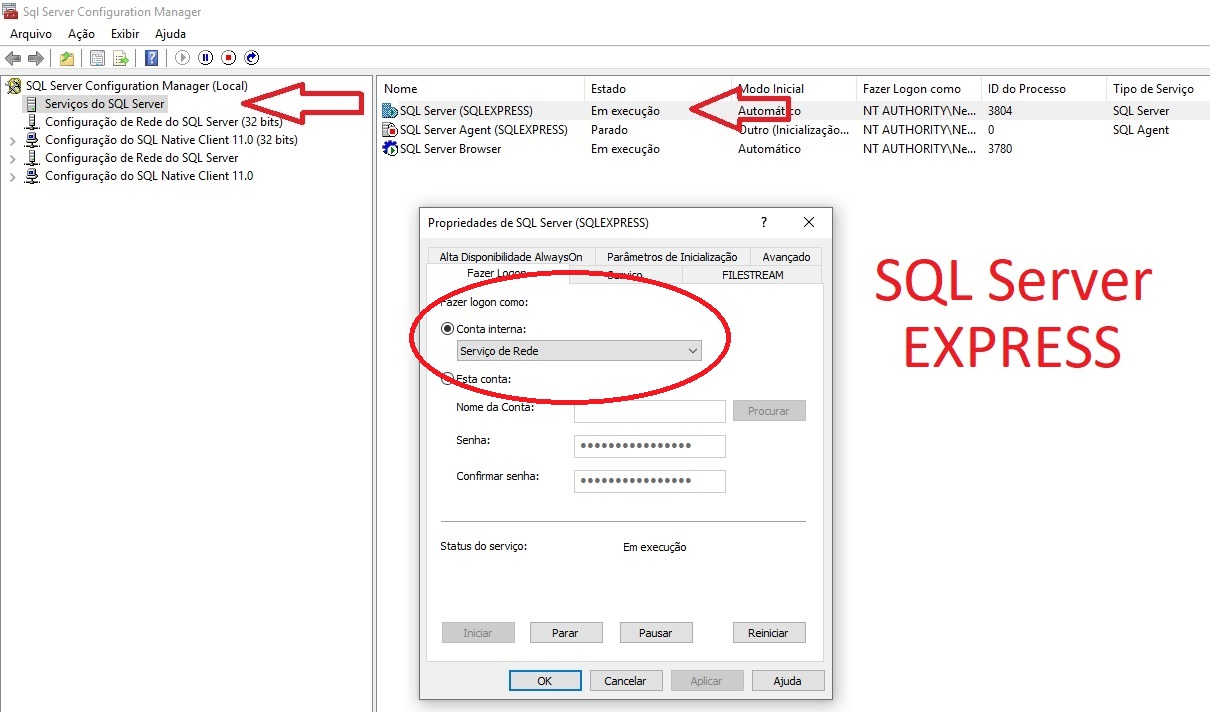Click the Cancelar button
This screenshot has width=1210, height=712.
[625, 680]
